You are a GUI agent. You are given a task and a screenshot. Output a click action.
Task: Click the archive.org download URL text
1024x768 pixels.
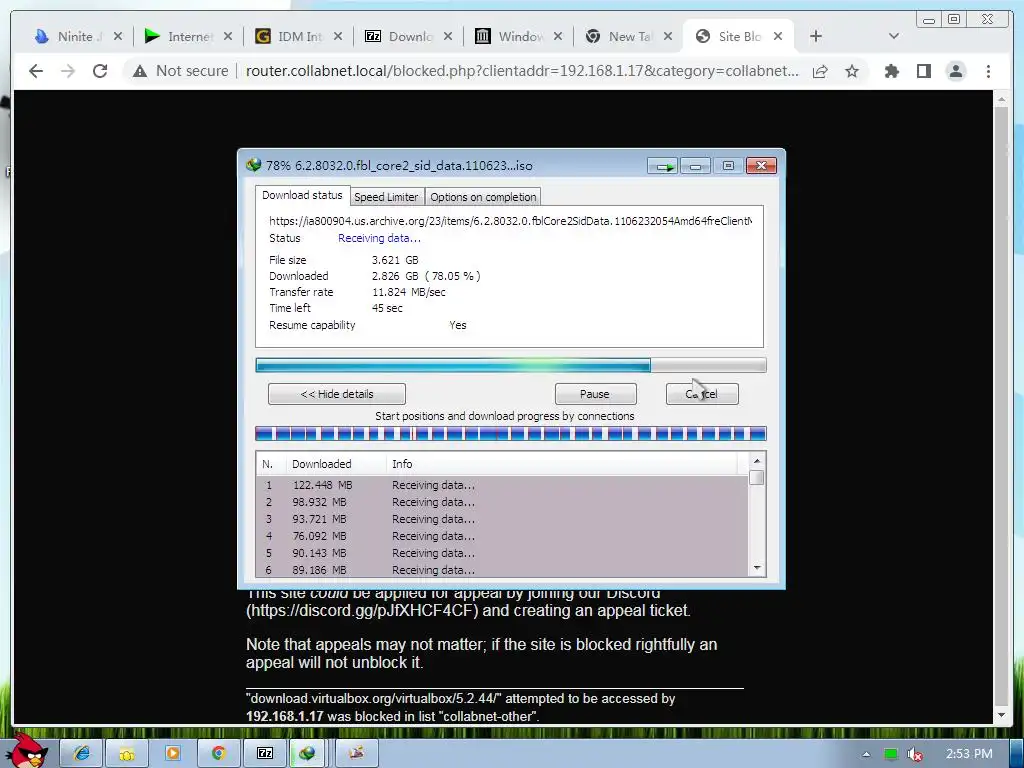[510, 221]
